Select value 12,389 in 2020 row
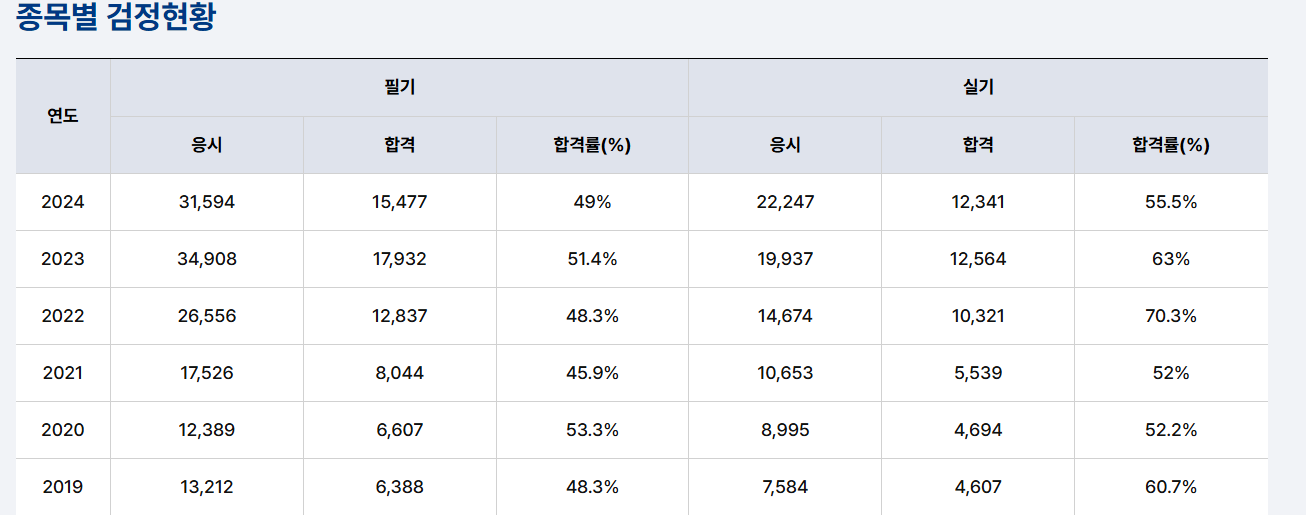This screenshot has width=1306, height=515. [x=207, y=430]
